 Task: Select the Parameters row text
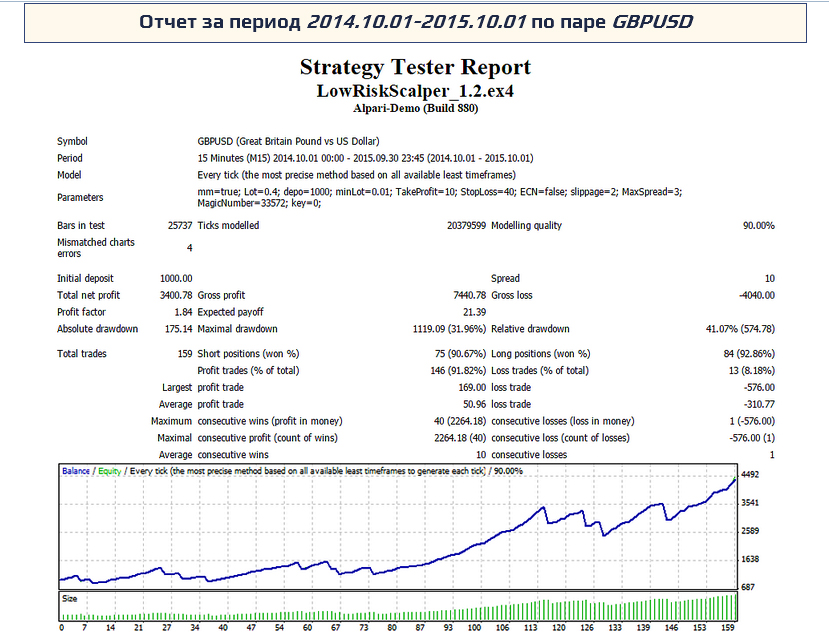pyautogui.click(x=439, y=197)
